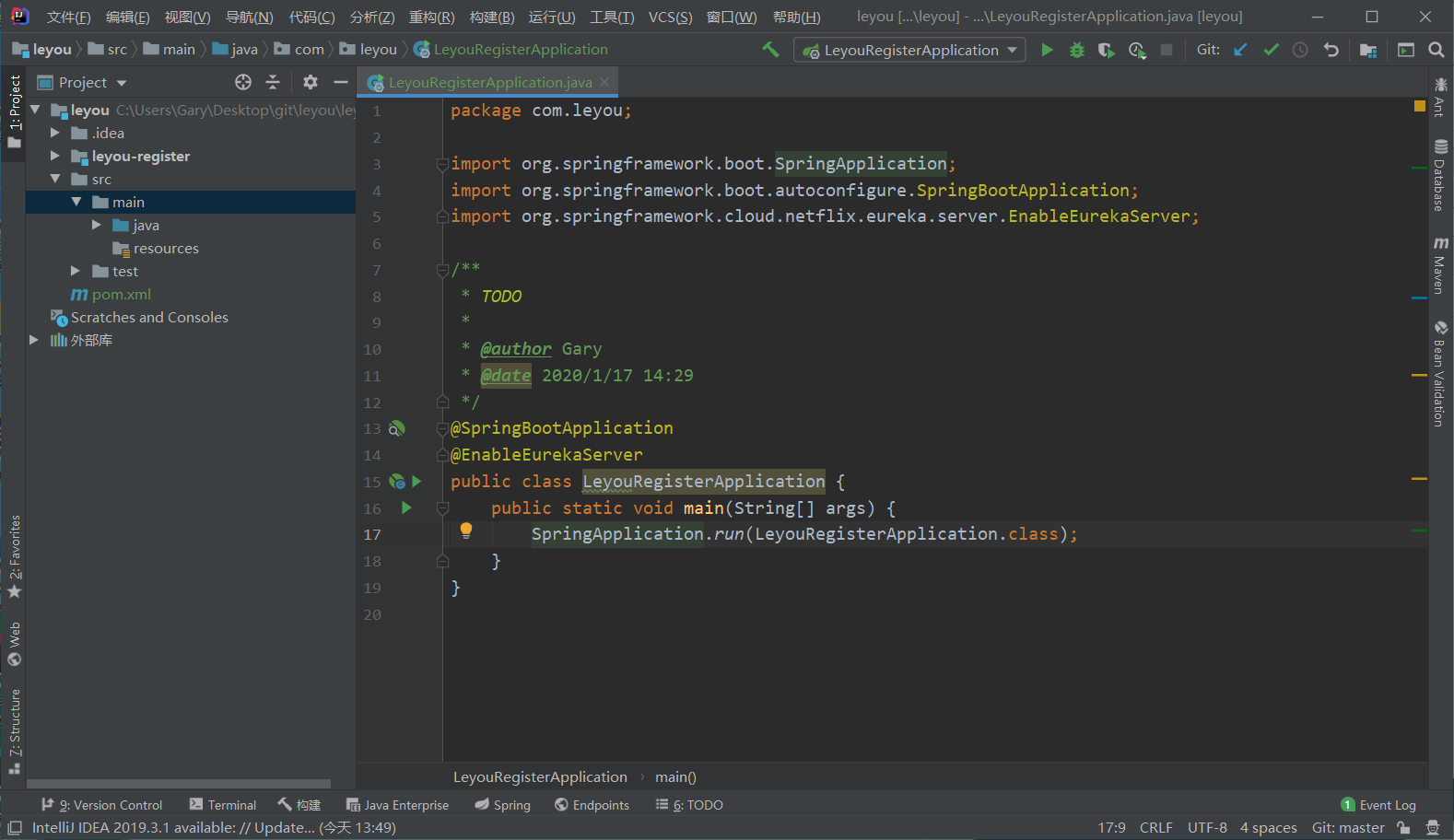Open the VCS(S) menu
Screen dimensions: 1454x840
pos(671,17)
